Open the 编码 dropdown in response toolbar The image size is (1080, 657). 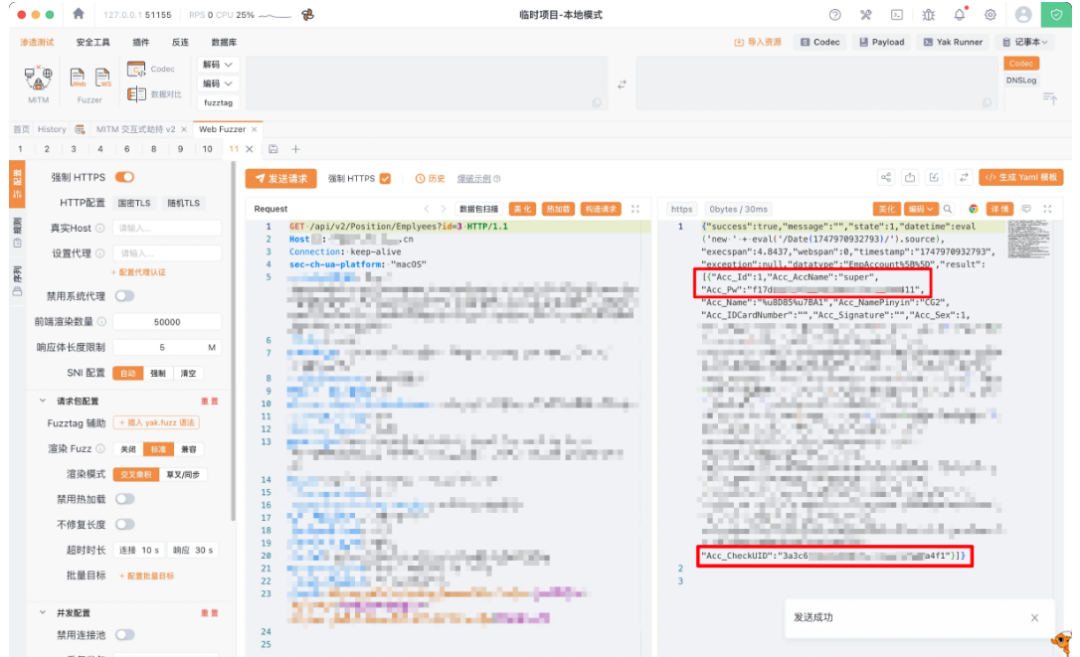tap(921, 209)
